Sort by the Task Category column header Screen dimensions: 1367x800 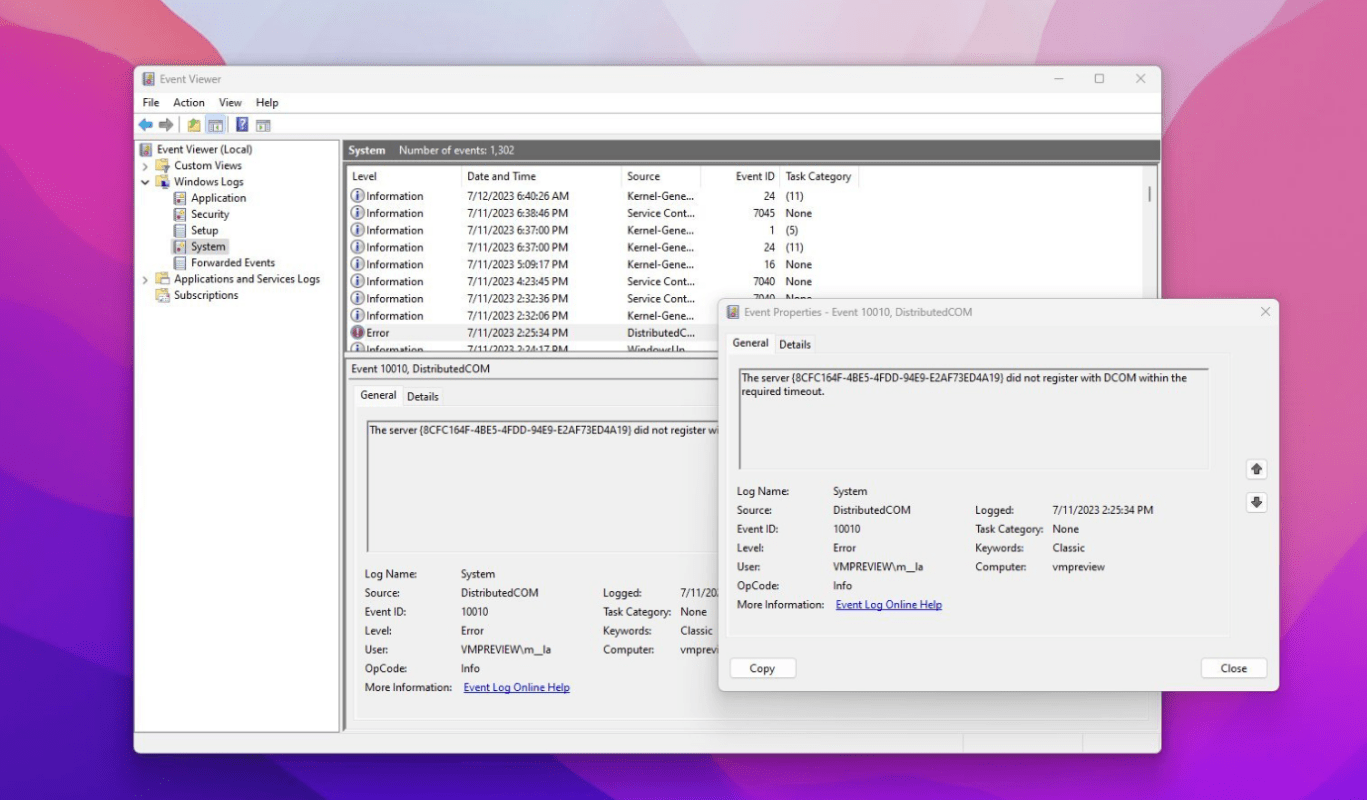(x=819, y=176)
